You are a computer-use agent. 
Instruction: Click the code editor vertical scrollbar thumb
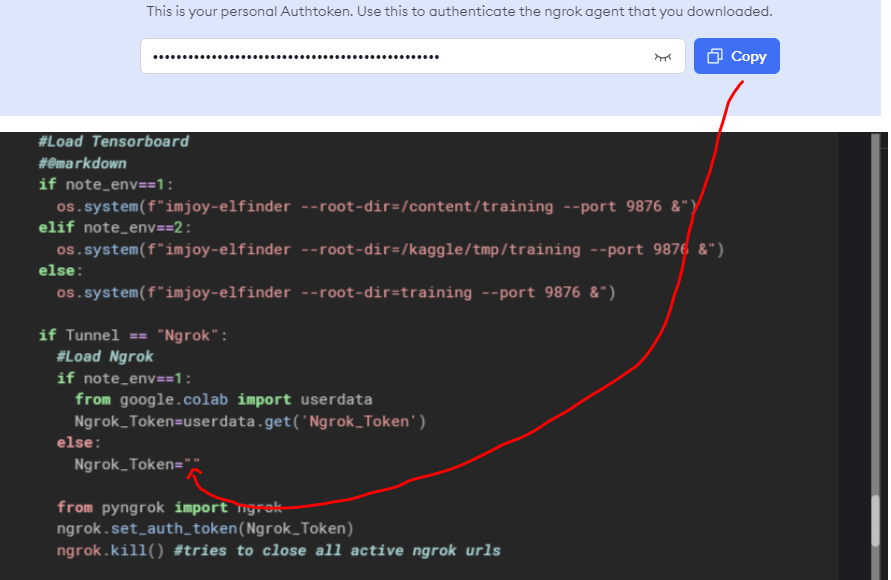point(877,520)
